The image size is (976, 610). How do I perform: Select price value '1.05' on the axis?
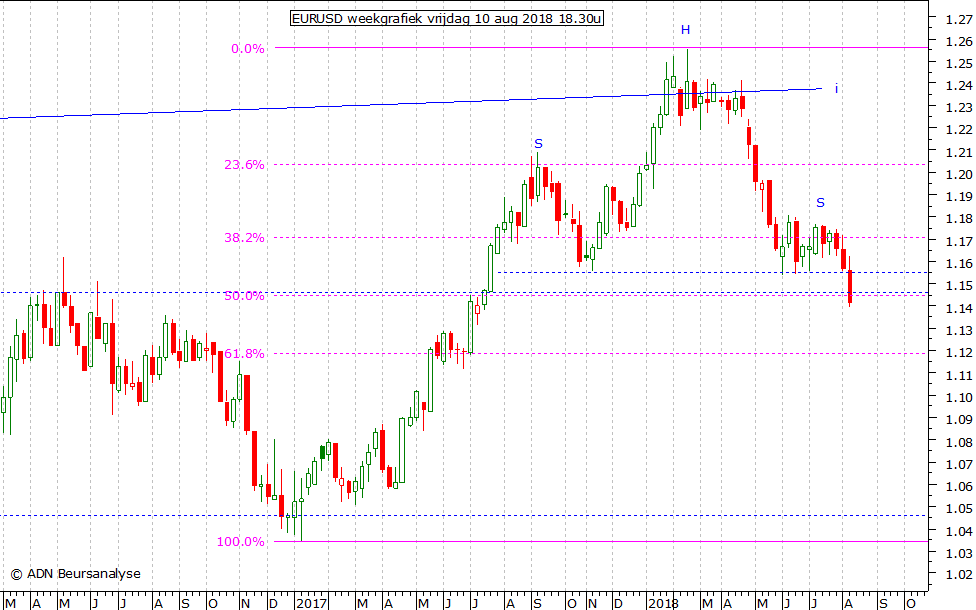point(959,509)
